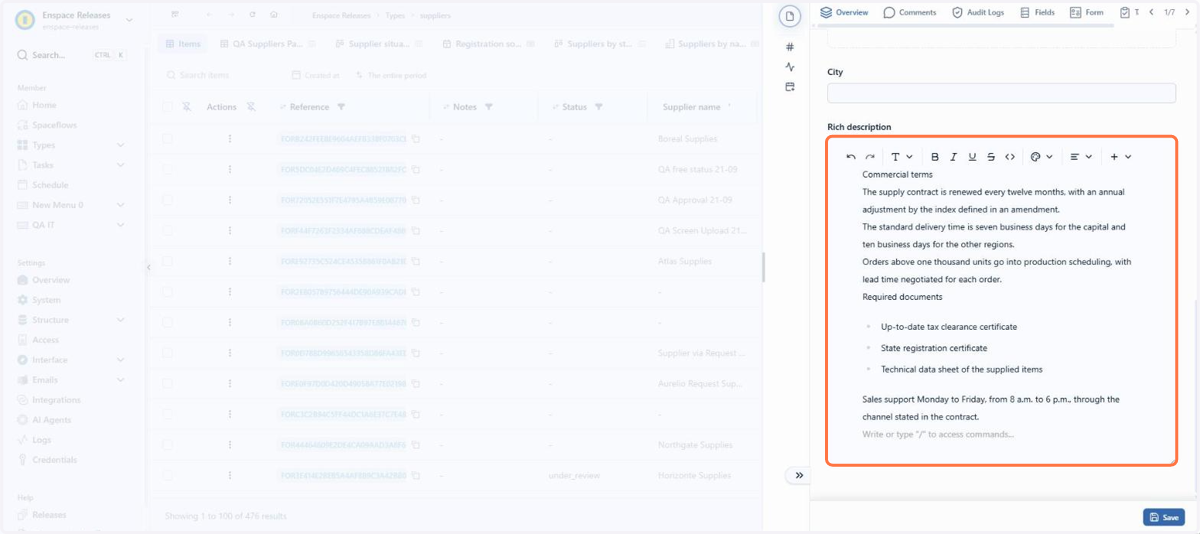Switch to the Overview tab

844,12
